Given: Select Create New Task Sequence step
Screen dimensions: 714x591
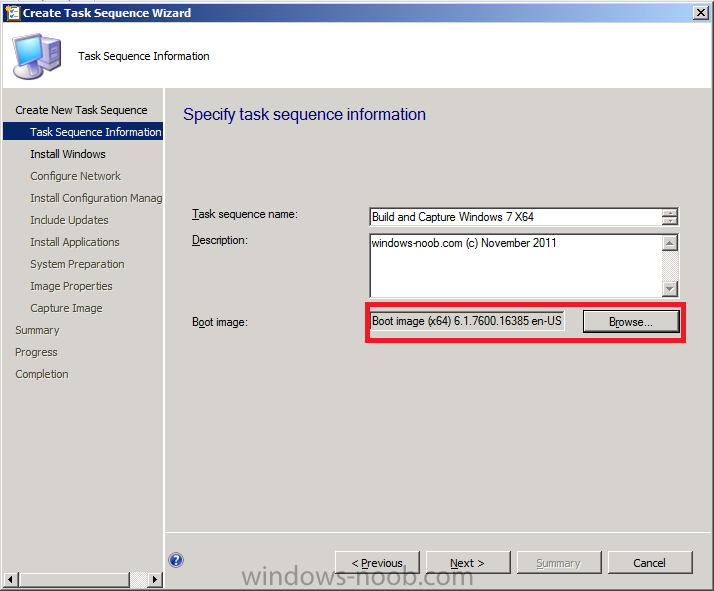Looking at the screenshot, I should pos(81,110).
